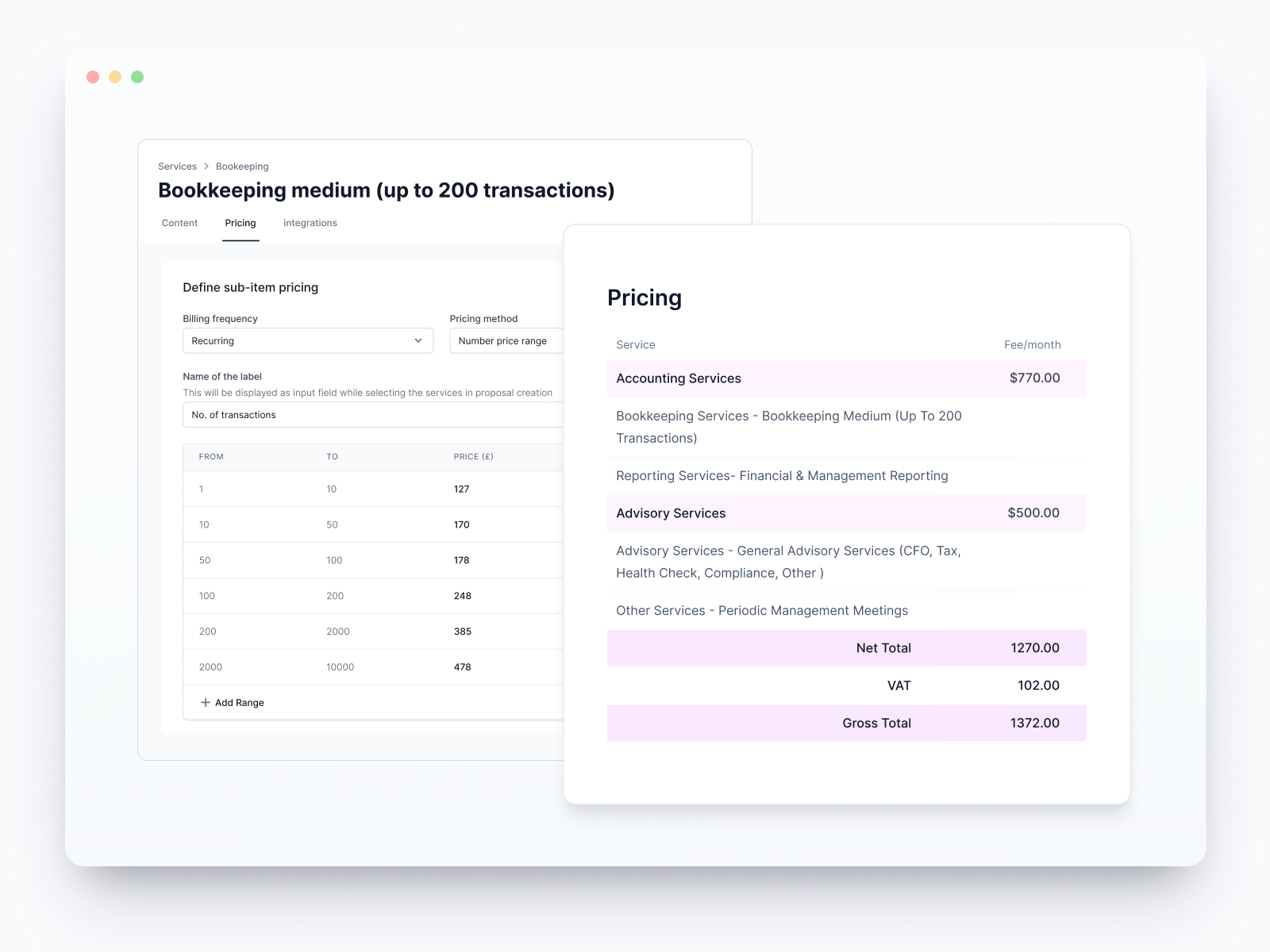Select the Net Total row
The height and width of the screenshot is (952, 1270).
pyautogui.click(x=847, y=647)
